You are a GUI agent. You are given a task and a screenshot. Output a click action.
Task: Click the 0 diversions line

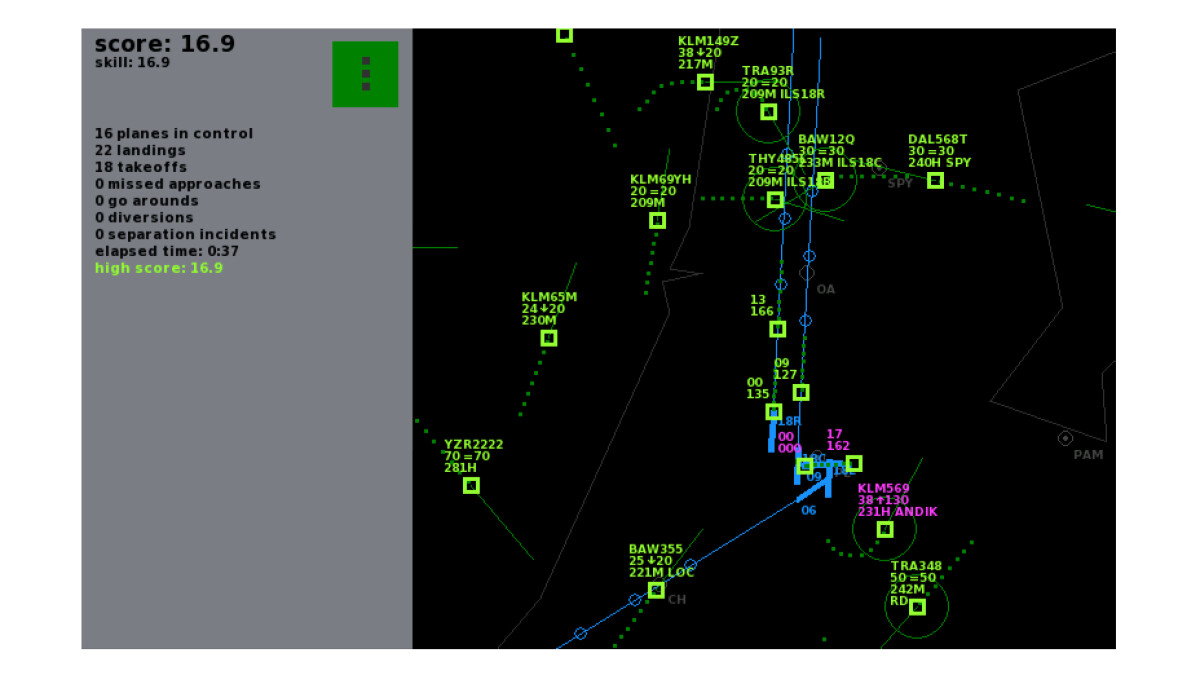(144, 218)
